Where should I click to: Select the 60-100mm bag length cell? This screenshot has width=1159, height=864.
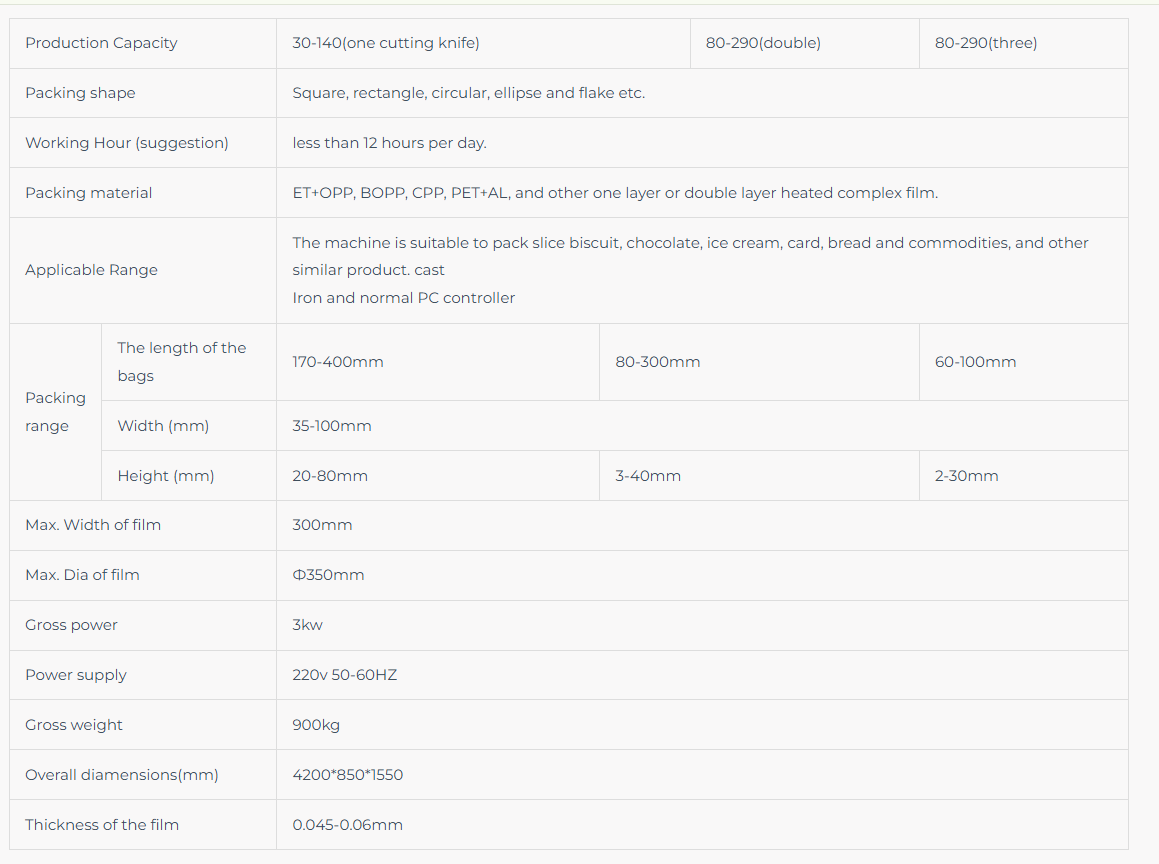[975, 362]
